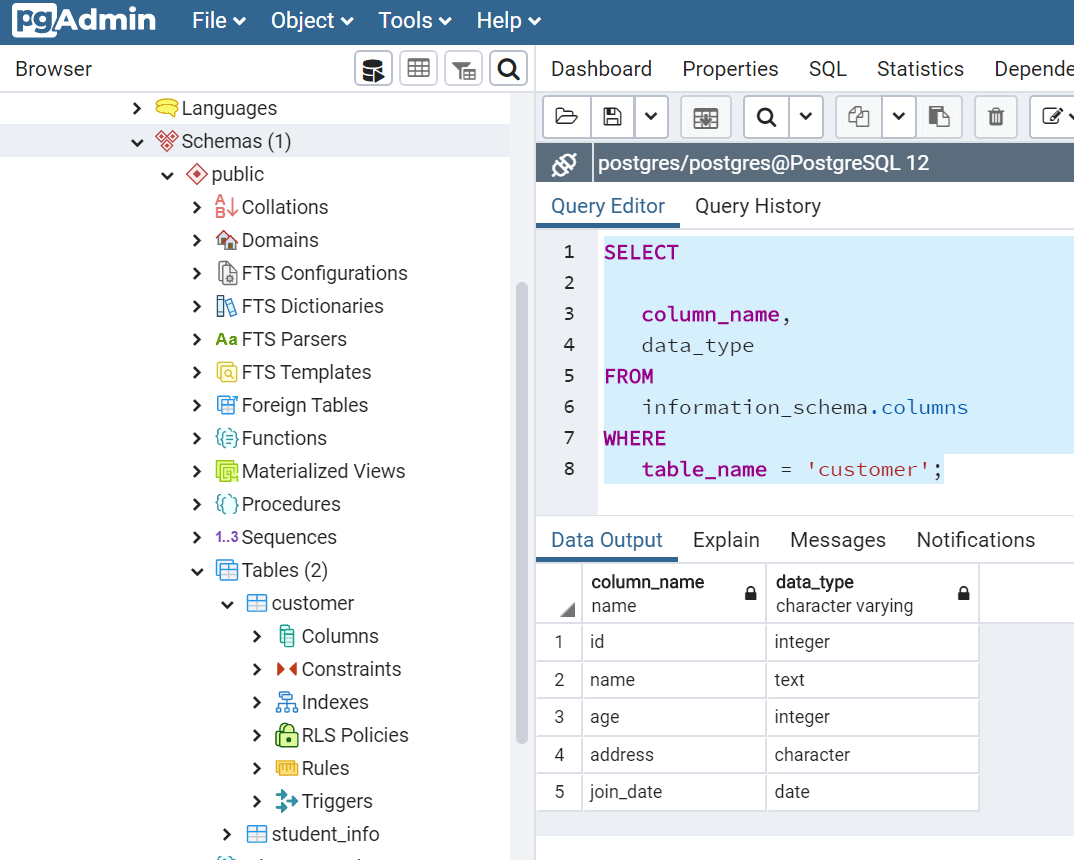
Task: Click the Open File folder icon
Action: coord(567,117)
